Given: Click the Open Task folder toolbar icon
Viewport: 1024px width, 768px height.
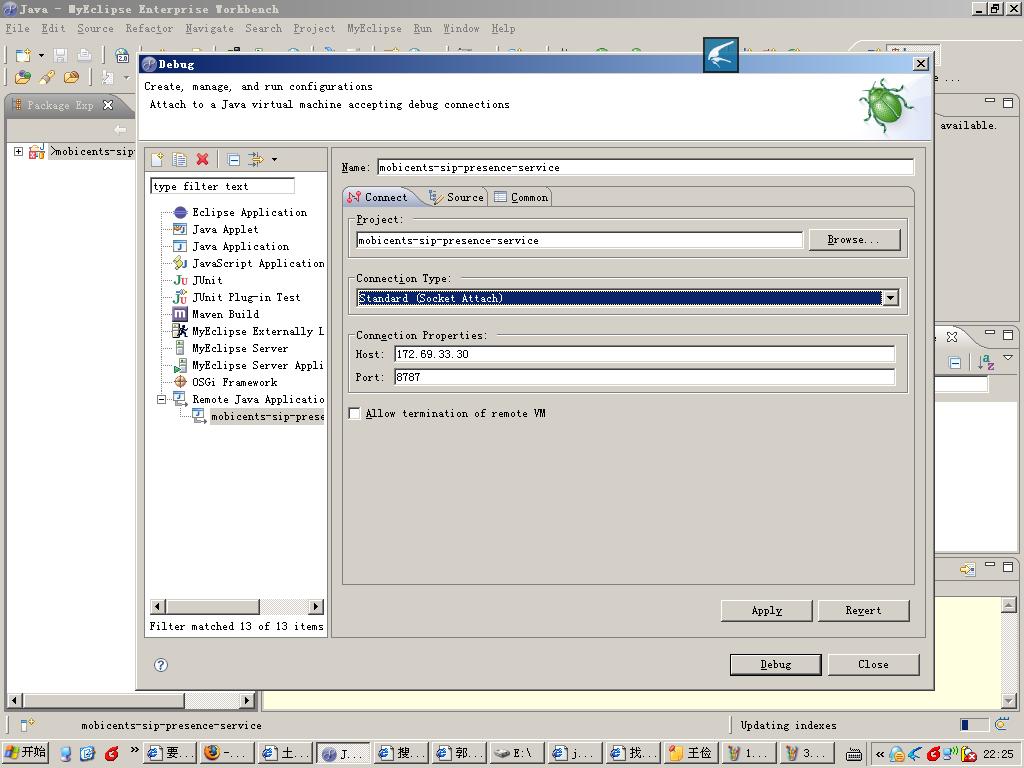Looking at the screenshot, I should click(71, 78).
